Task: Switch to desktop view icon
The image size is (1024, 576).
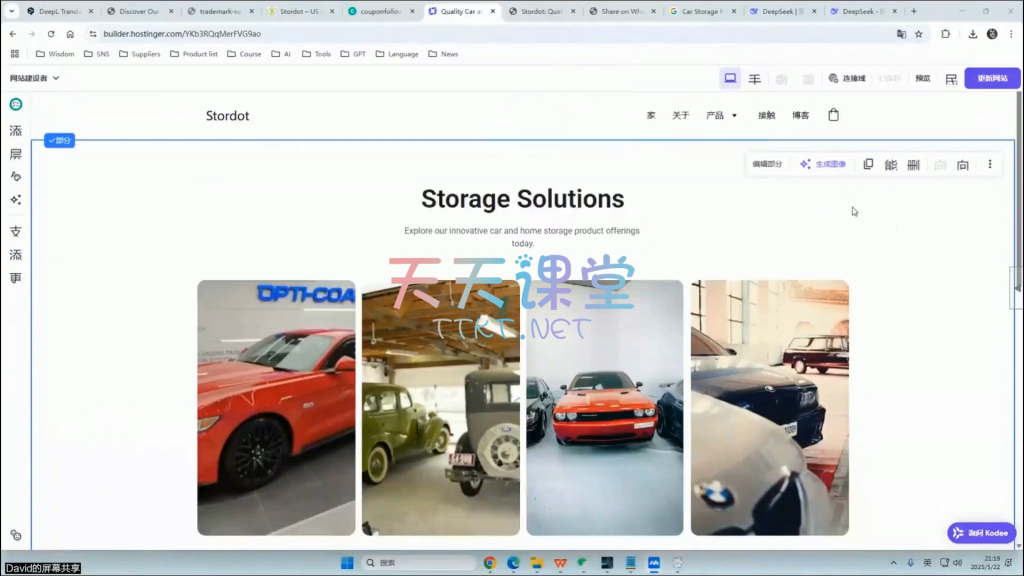Action: tap(730, 78)
